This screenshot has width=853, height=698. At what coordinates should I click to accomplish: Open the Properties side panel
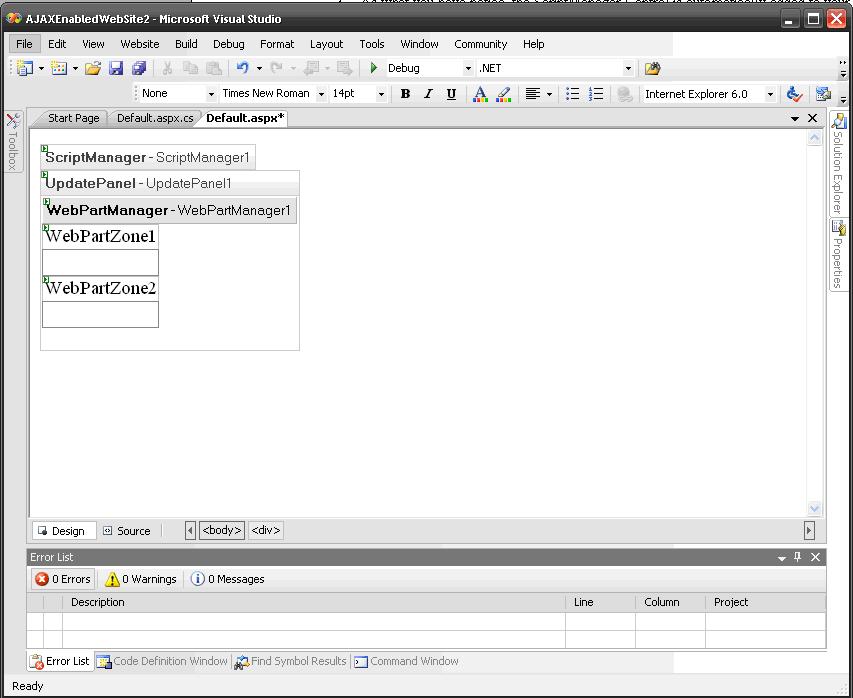(838, 254)
